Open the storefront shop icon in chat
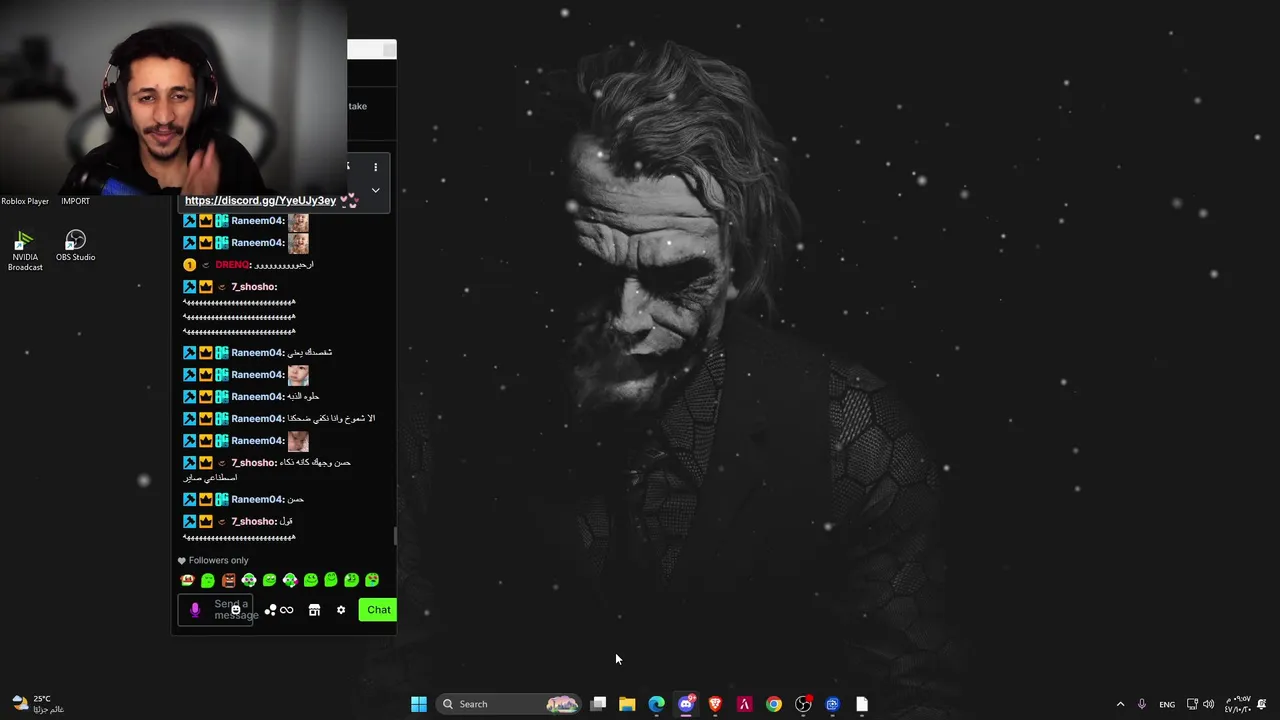This screenshot has height=720, width=1280. (314, 610)
